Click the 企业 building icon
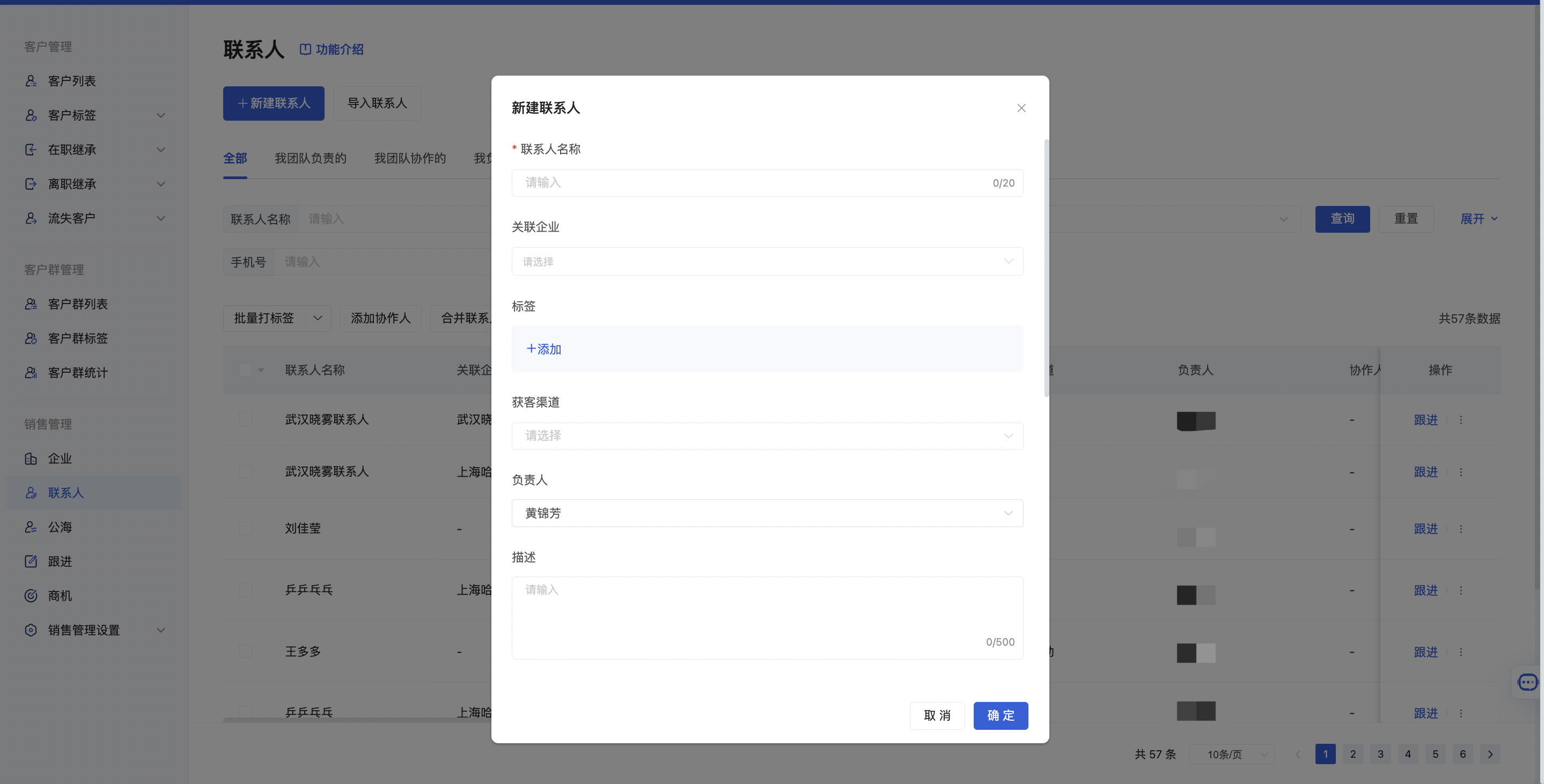Viewport: 1544px width, 784px height. [x=31, y=459]
